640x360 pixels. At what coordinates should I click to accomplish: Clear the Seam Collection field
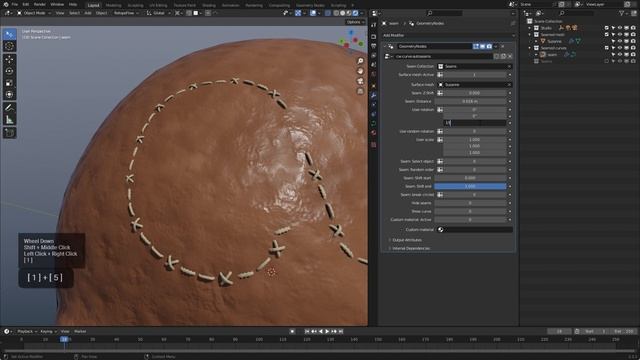coord(509,66)
